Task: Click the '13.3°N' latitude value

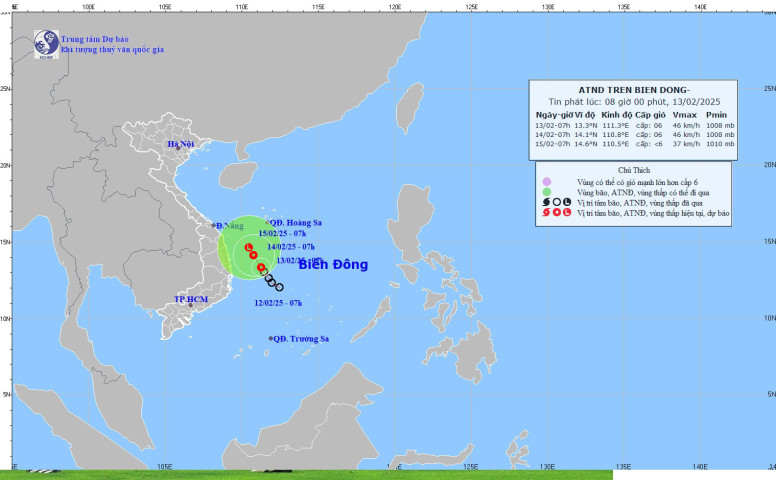Action: click(585, 126)
